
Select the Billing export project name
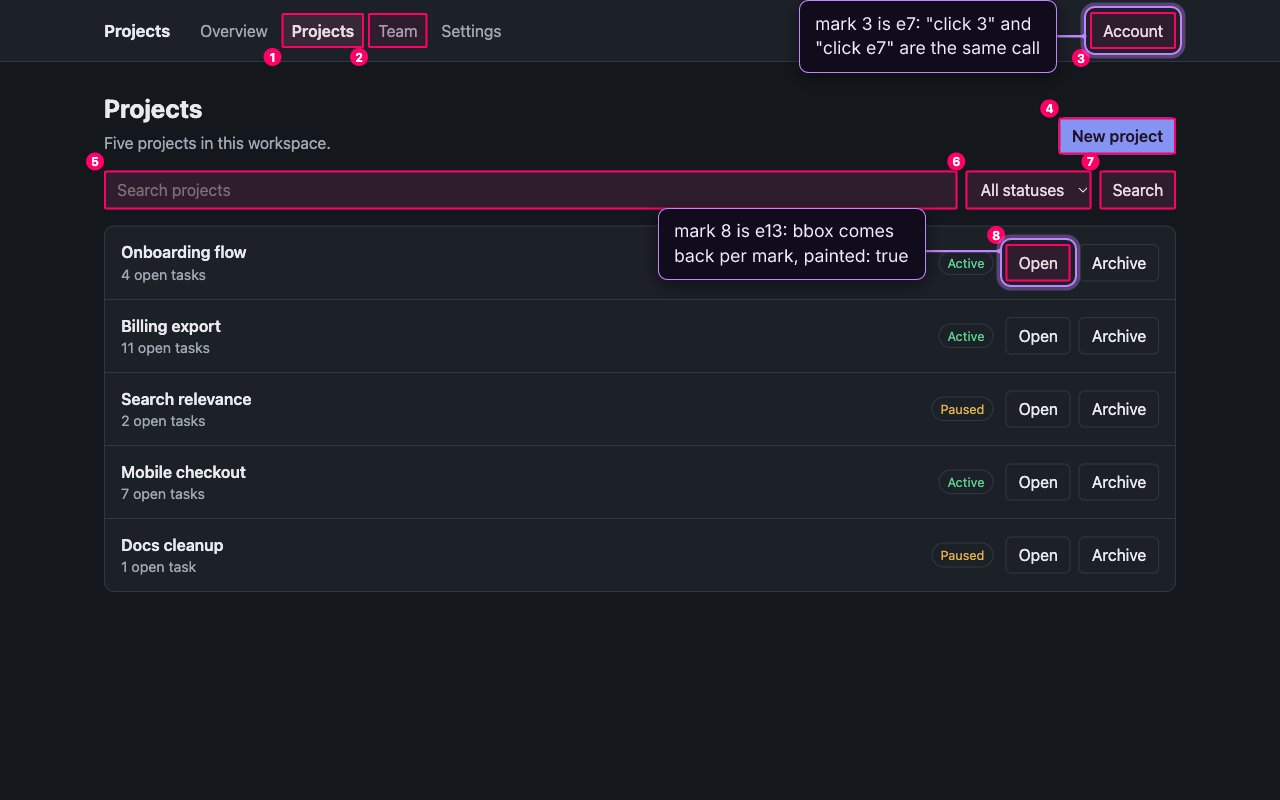171,326
